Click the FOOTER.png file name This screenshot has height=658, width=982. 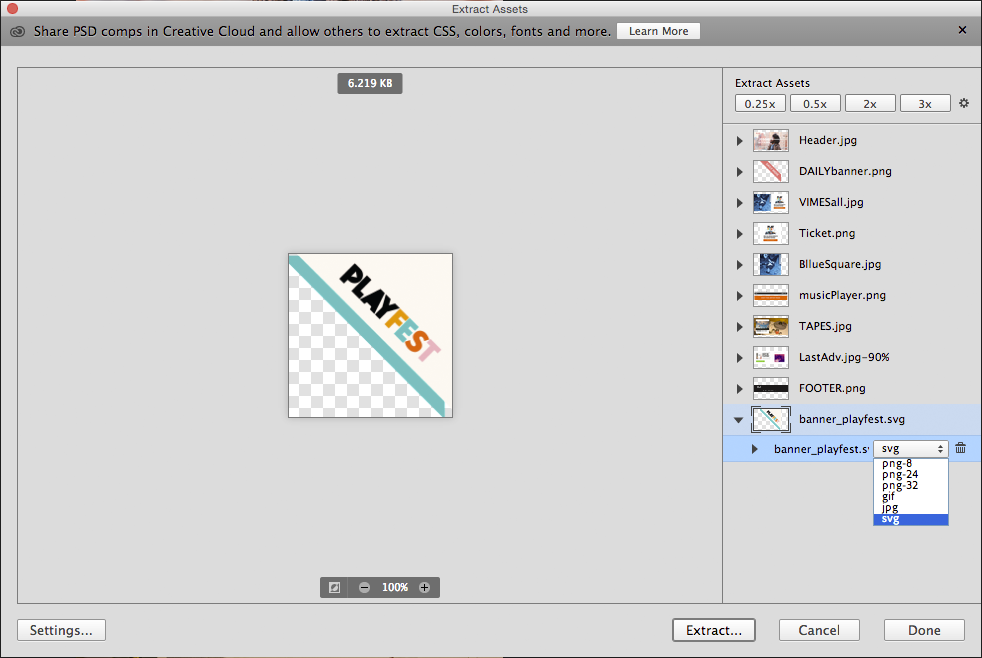click(832, 388)
